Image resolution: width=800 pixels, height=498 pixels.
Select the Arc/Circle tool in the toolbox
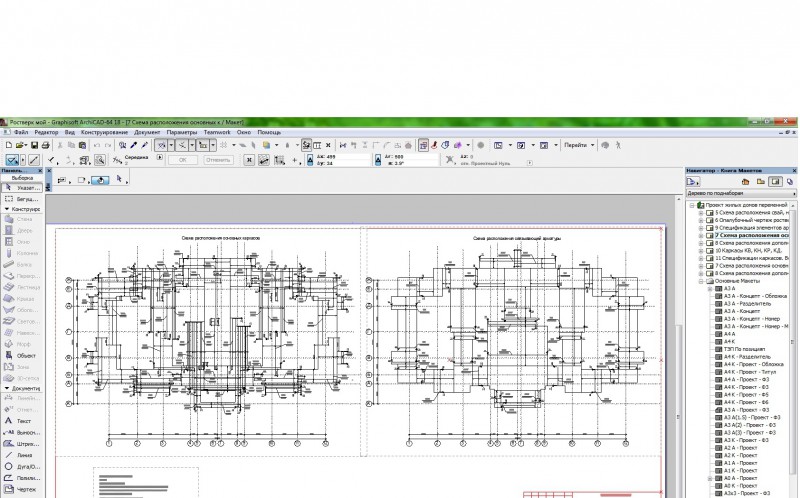click(21, 466)
